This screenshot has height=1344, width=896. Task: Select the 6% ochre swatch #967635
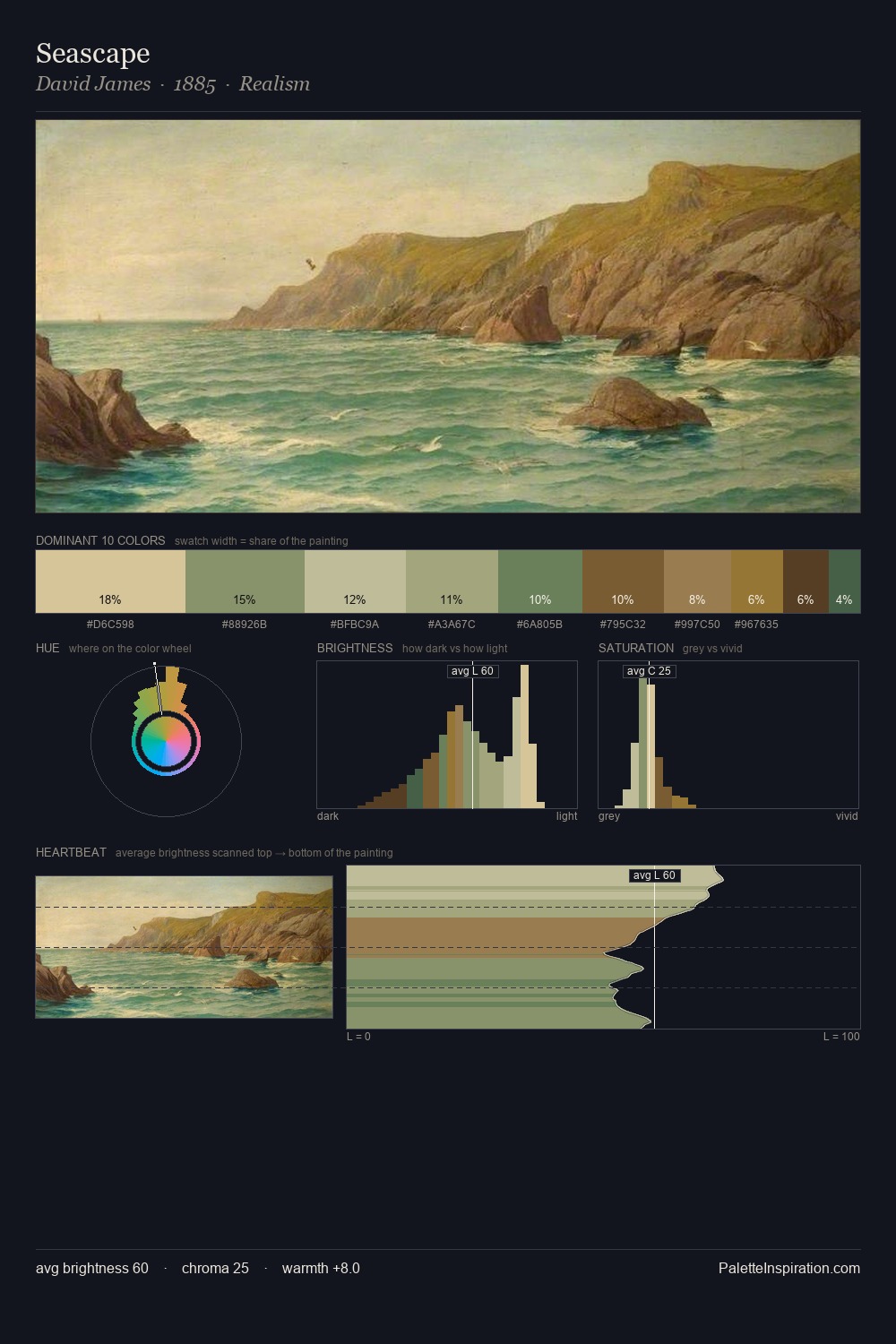[757, 582]
